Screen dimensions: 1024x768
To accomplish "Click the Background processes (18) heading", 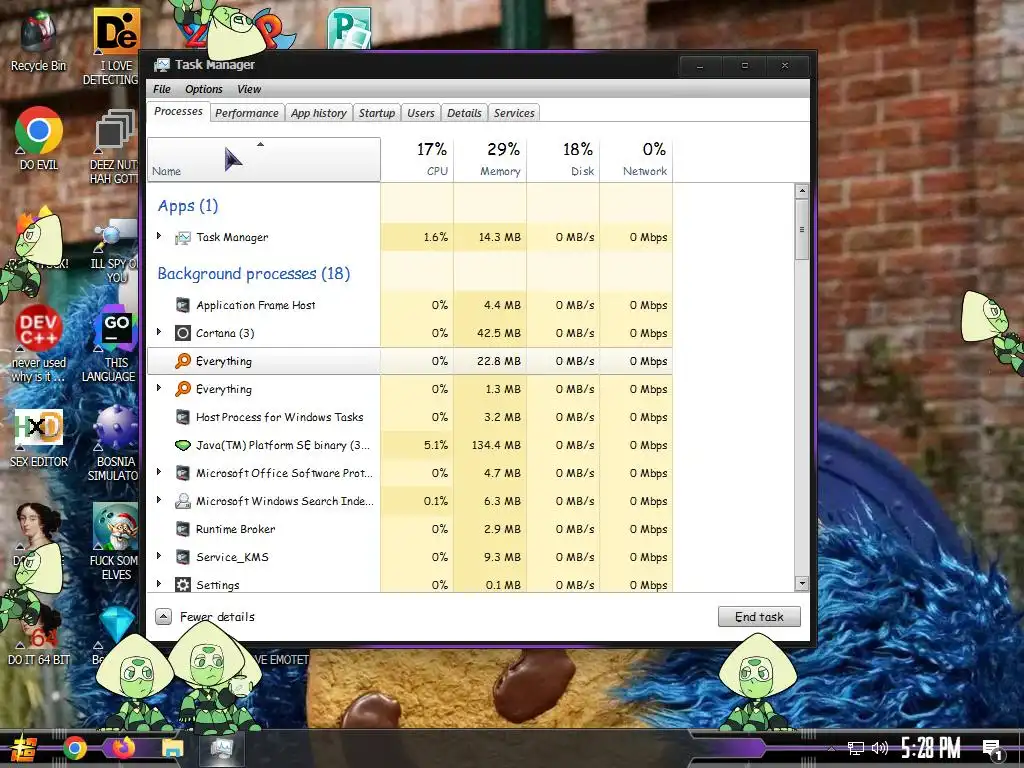I will pyautogui.click(x=253, y=274).
